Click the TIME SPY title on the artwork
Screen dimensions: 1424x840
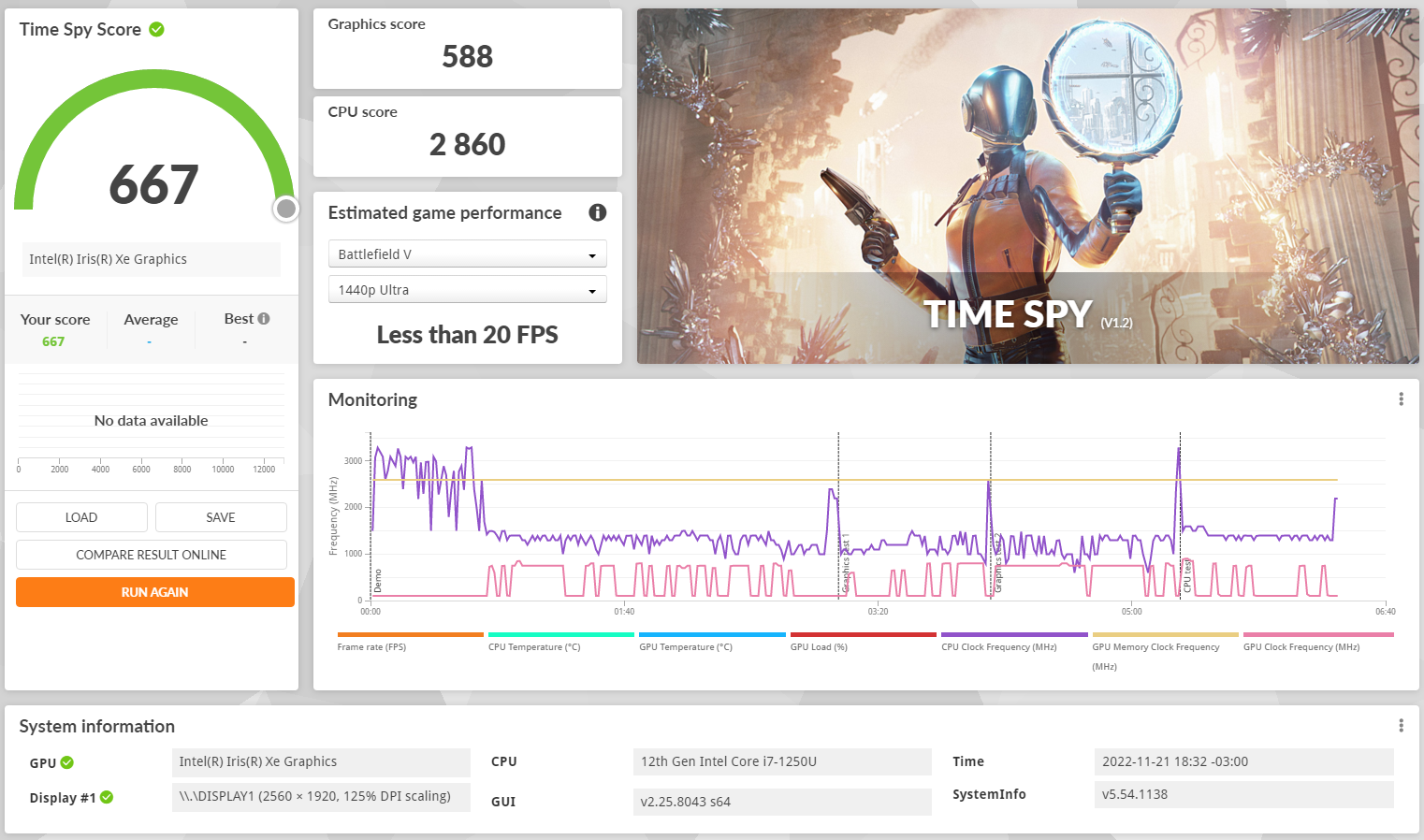pos(1008,314)
